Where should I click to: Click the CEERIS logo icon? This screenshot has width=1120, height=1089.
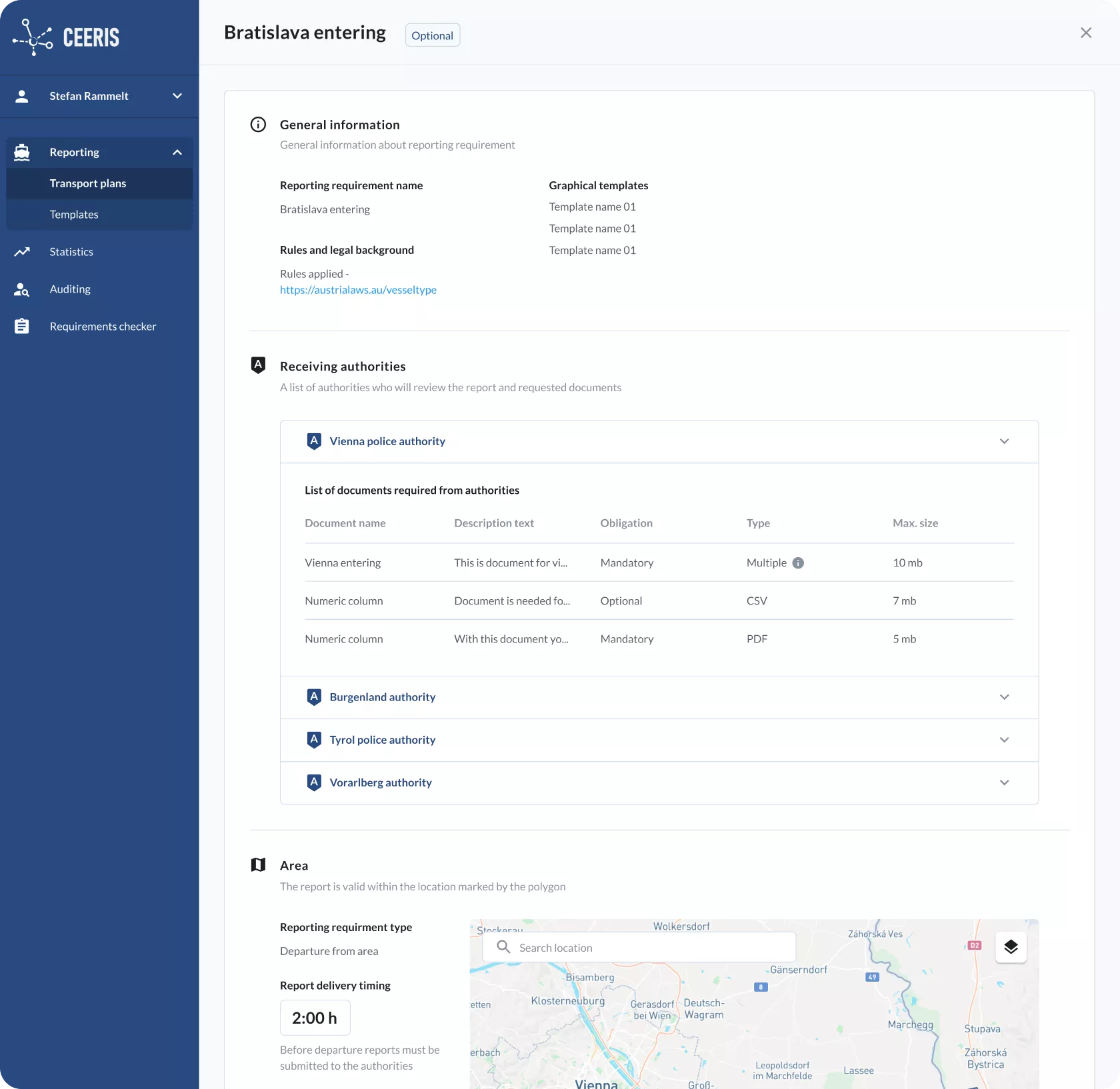(x=33, y=37)
